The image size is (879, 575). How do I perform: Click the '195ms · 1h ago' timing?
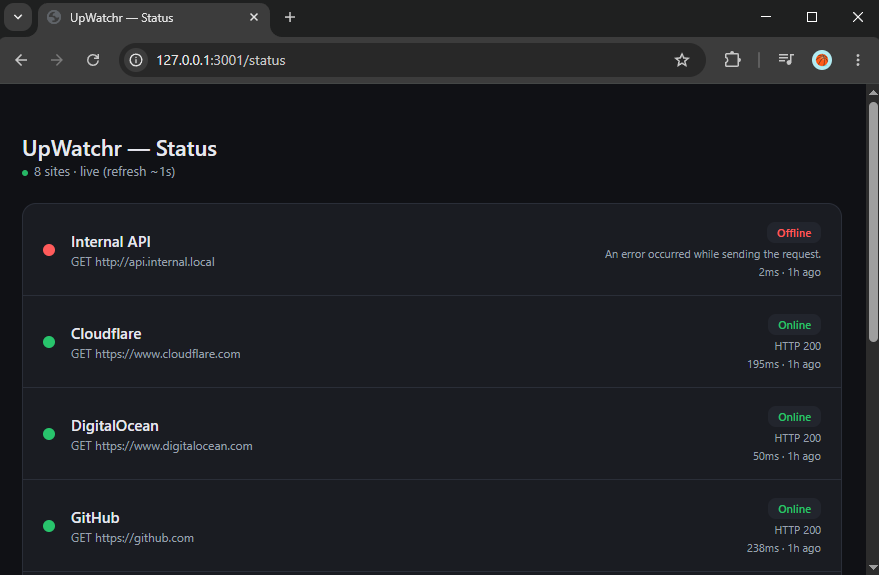click(x=784, y=364)
